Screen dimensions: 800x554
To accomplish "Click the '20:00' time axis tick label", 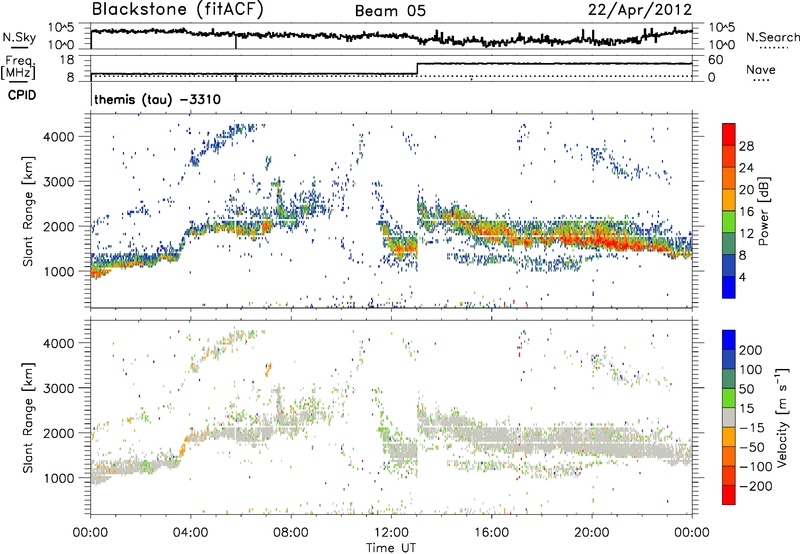I will pos(592,533).
